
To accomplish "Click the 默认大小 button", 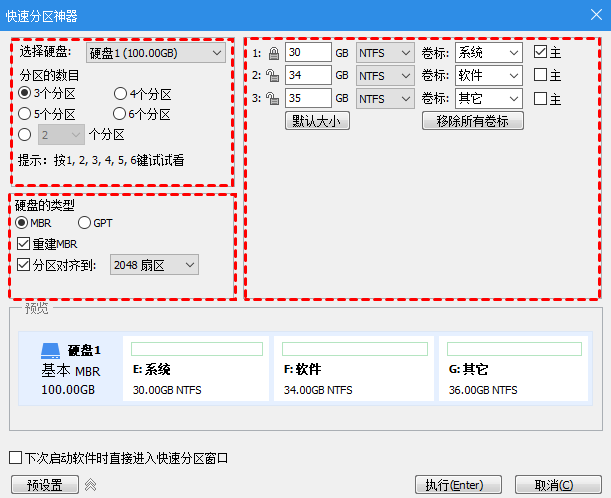I will [x=317, y=121].
